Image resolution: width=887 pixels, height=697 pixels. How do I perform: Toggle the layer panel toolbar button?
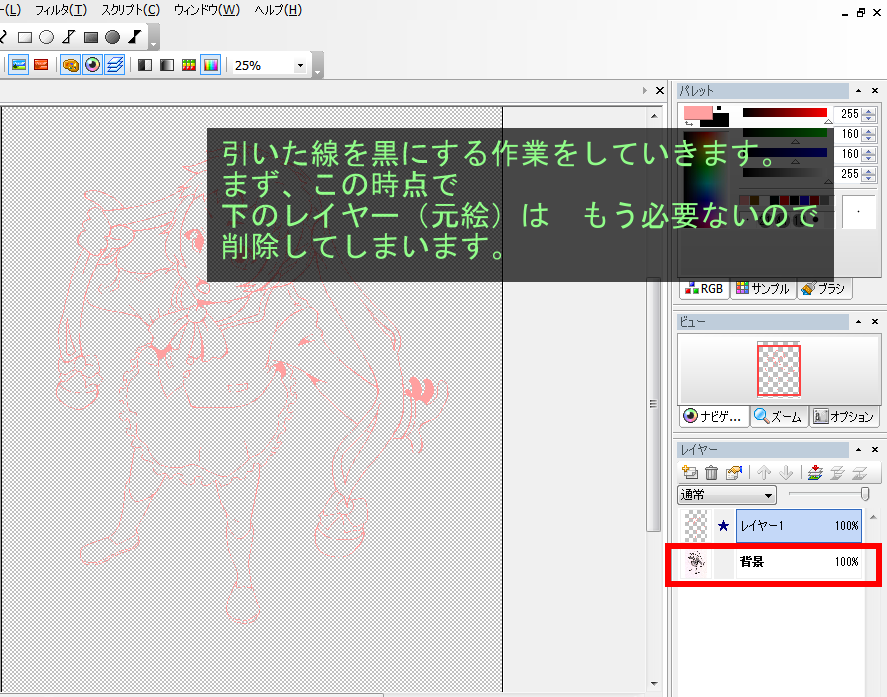(x=115, y=65)
